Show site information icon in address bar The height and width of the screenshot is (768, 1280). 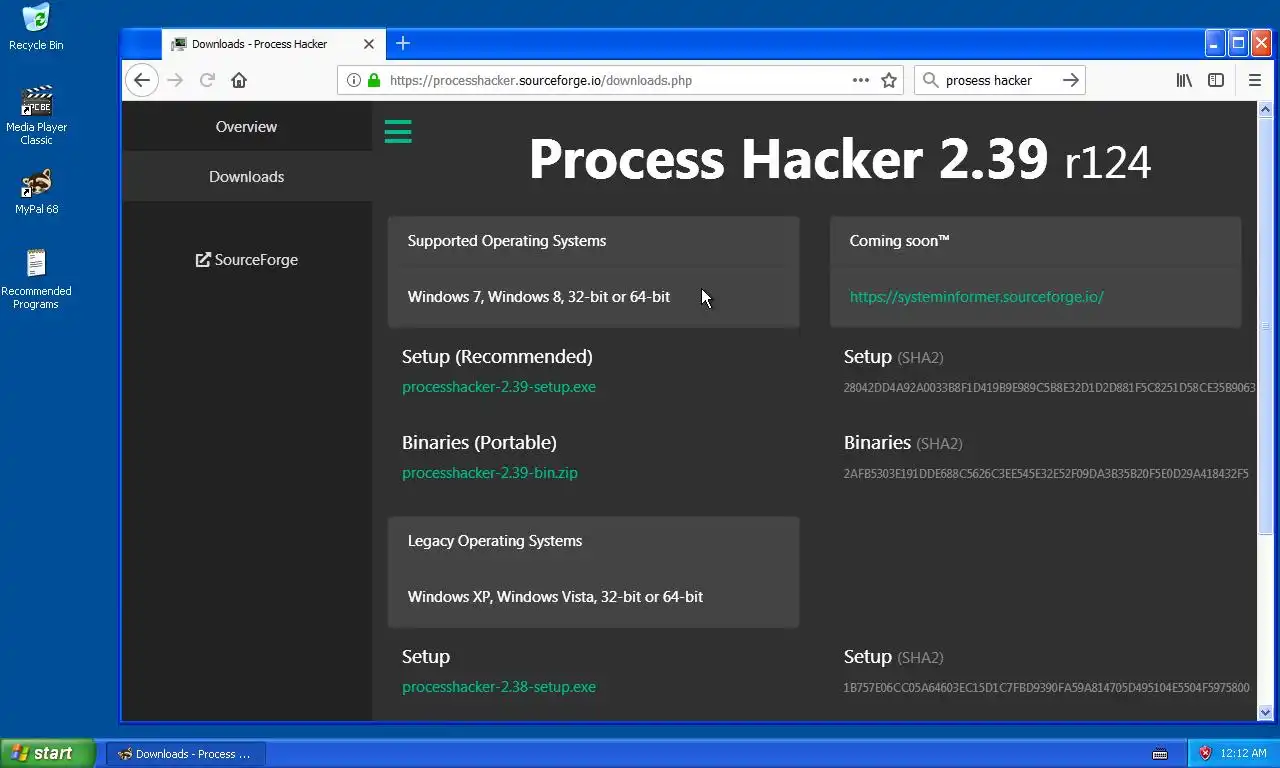(353, 80)
